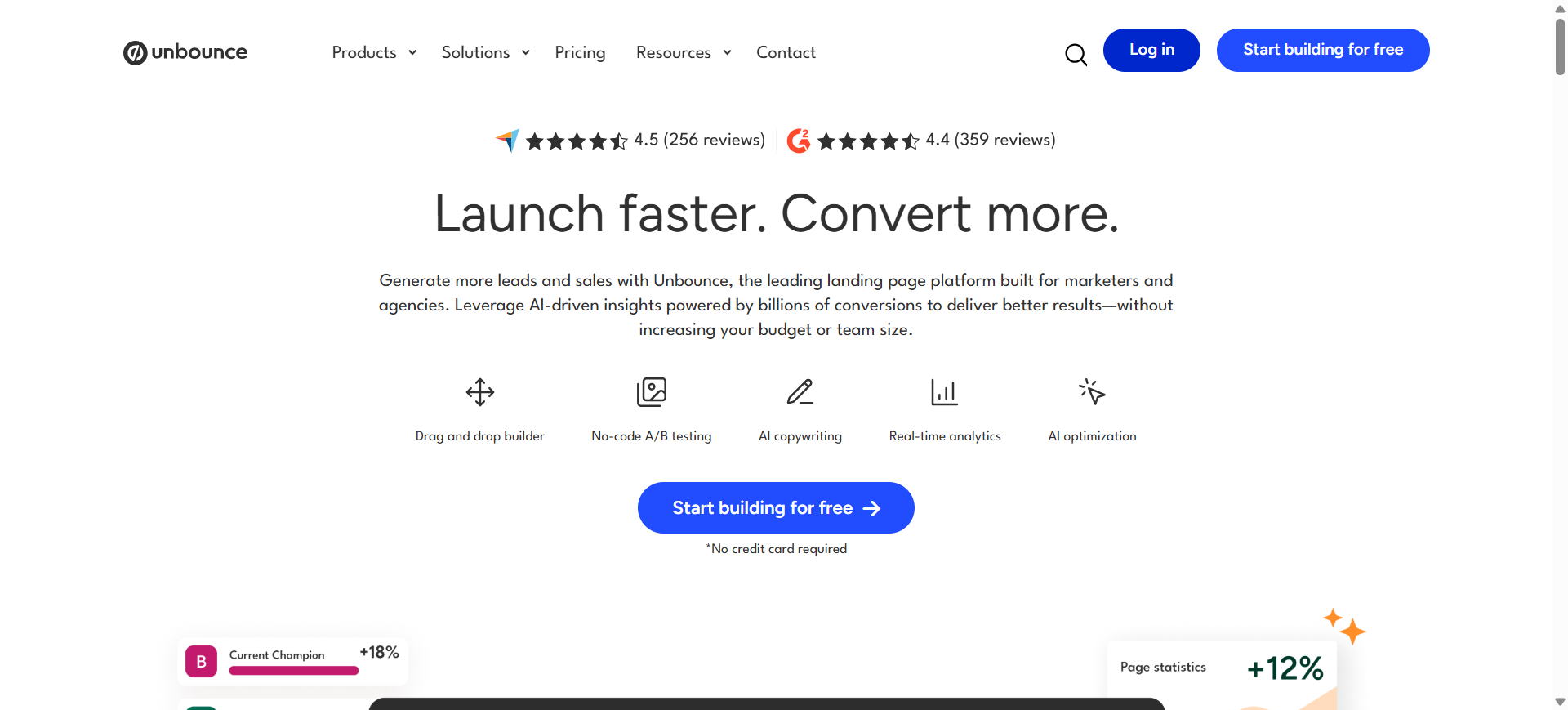This screenshot has height=710, width=1568.
Task: Open the search magnifier icon
Action: tap(1076, 55)
